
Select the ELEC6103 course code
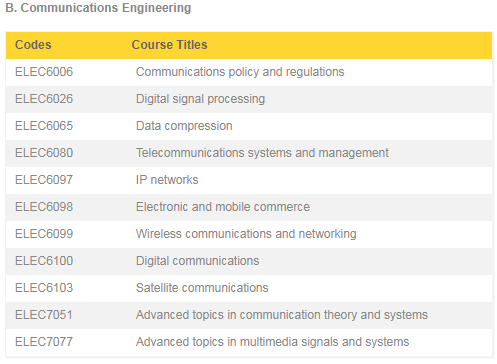pos(44,288)
